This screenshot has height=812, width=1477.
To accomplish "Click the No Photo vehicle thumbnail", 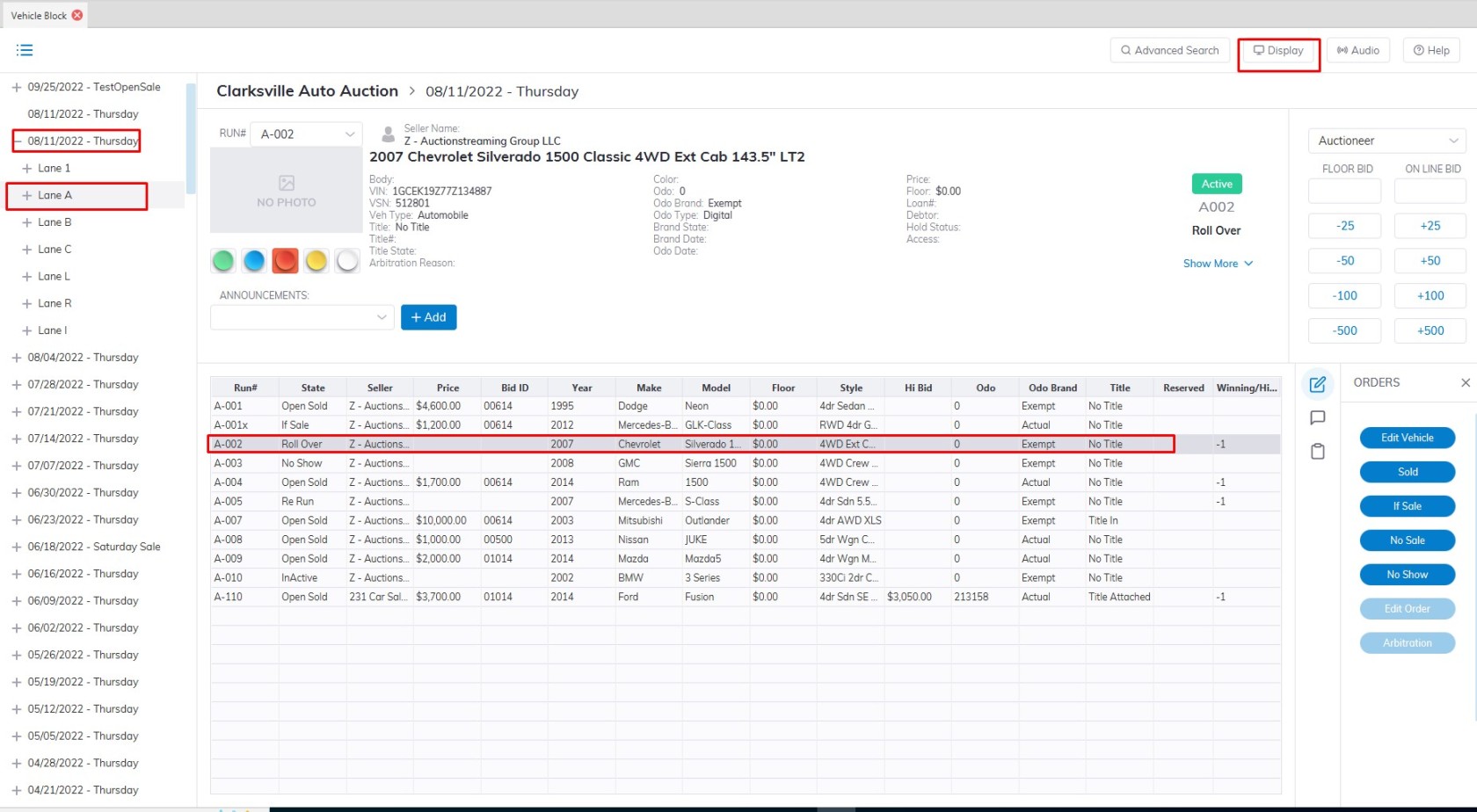I will click(286, 191).
